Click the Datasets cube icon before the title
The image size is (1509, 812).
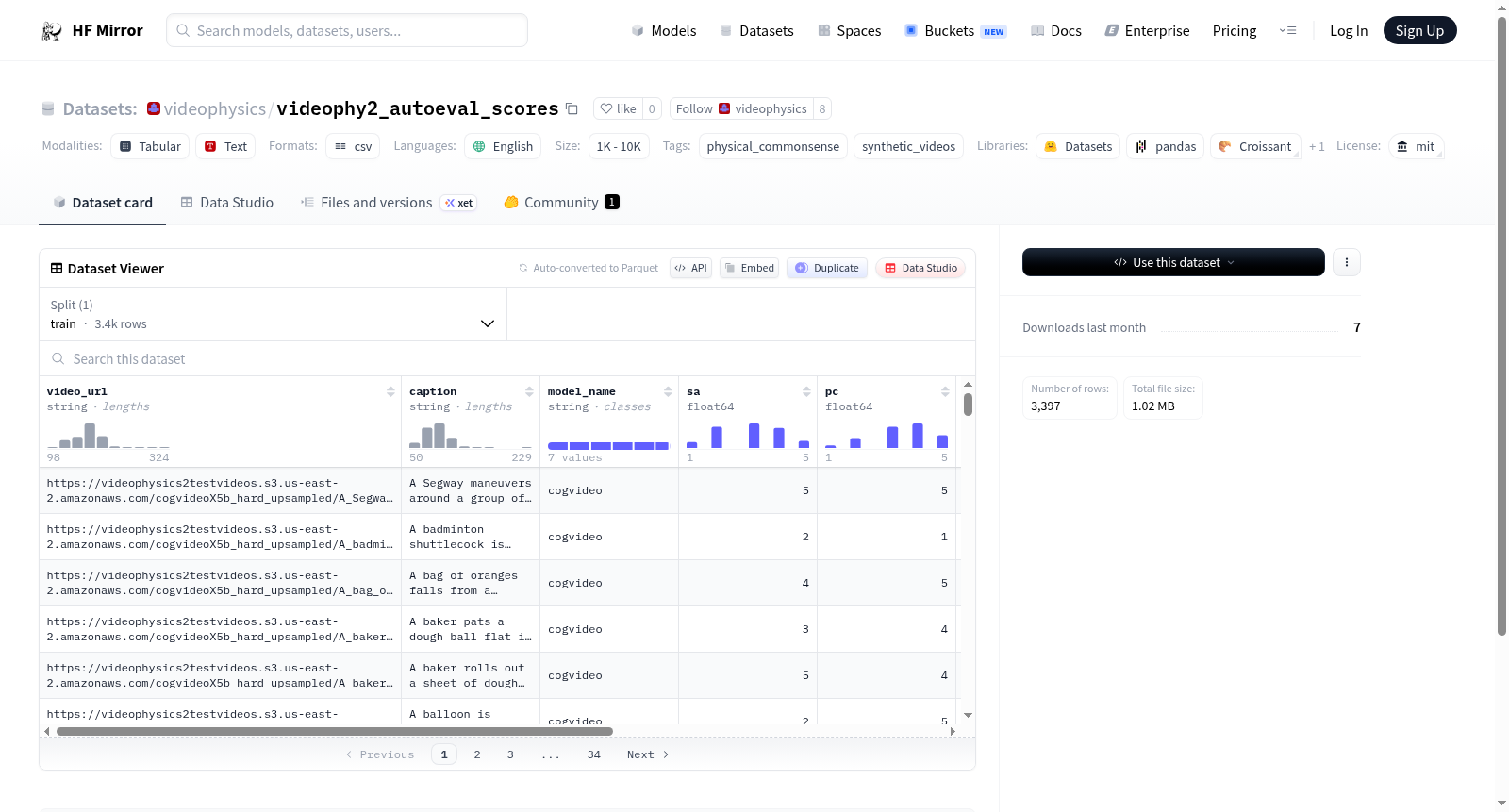[x=48, y=108]
